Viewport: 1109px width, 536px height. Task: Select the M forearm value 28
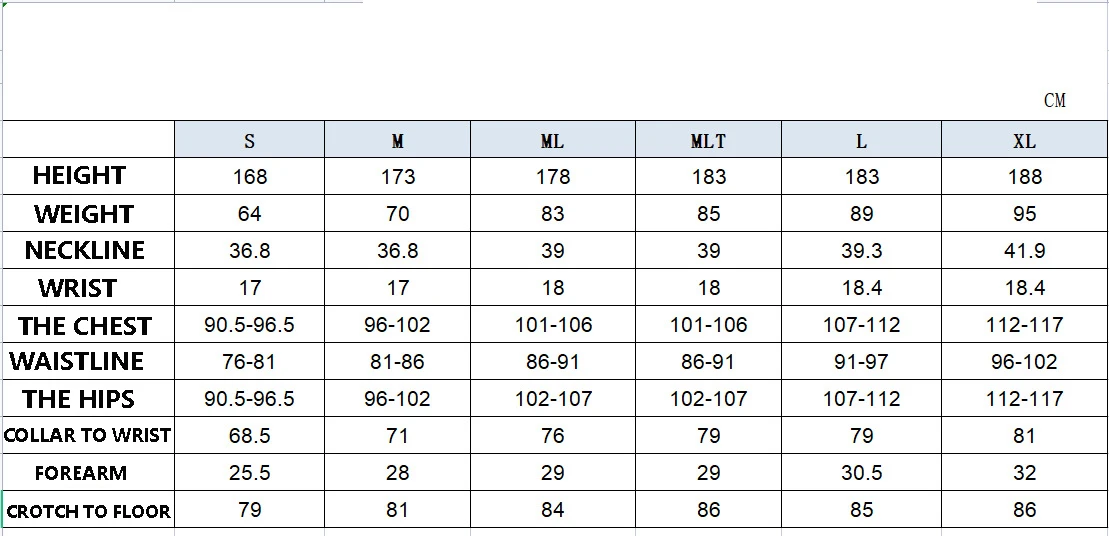397,472
